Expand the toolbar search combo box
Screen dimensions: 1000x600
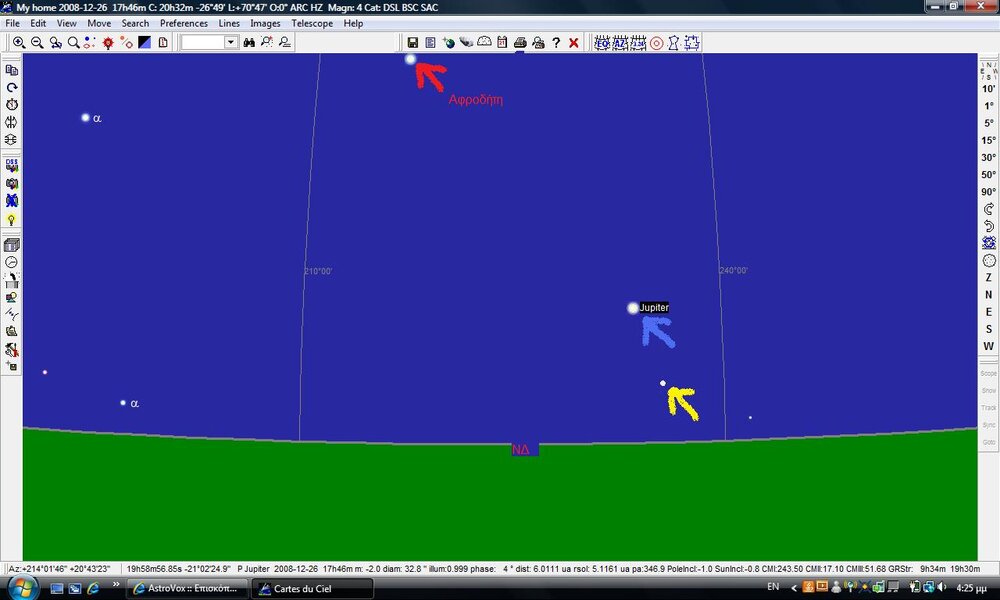(x=231, y=43)
